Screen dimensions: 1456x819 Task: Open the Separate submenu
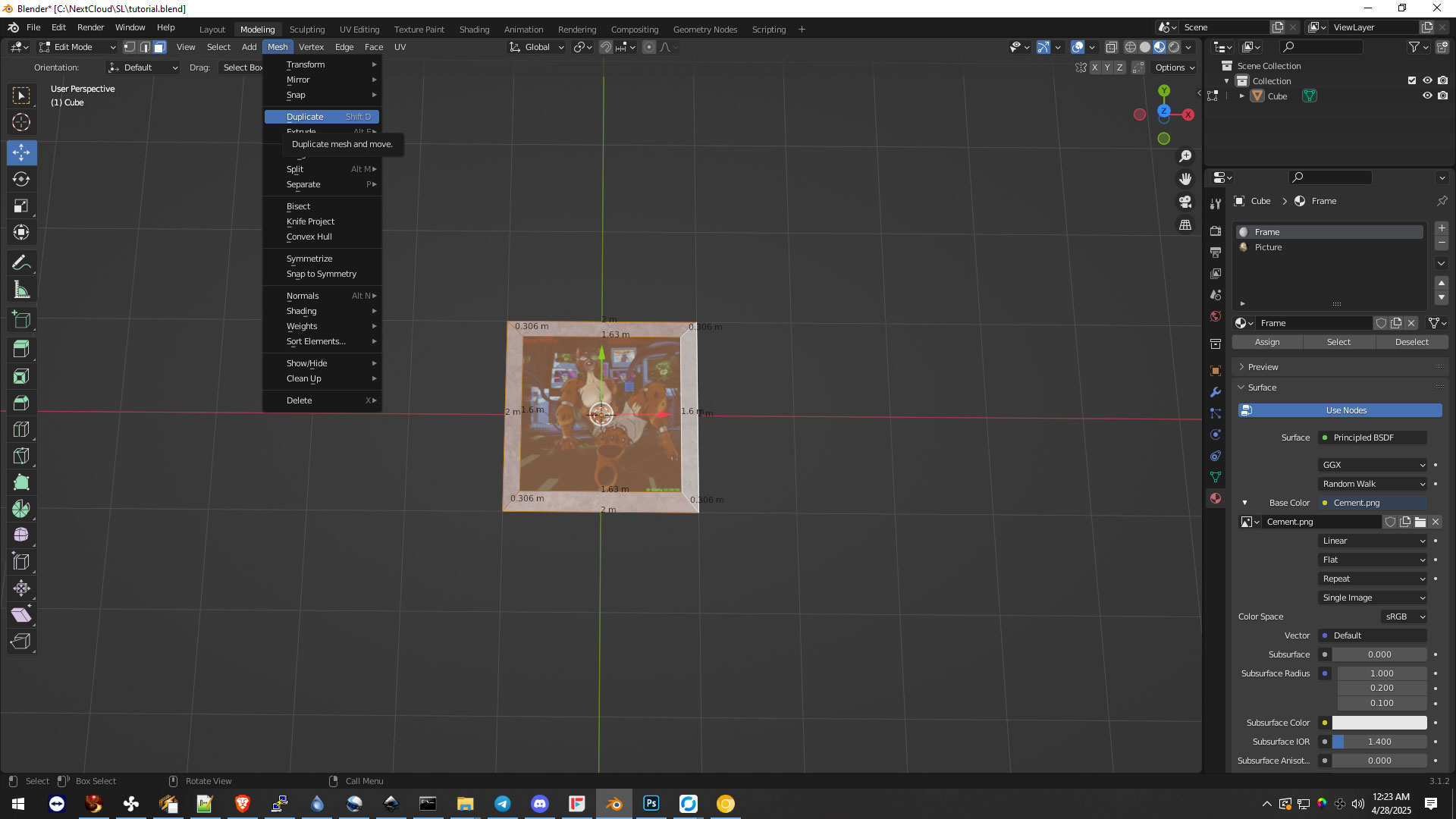click(x=322, y=184)
